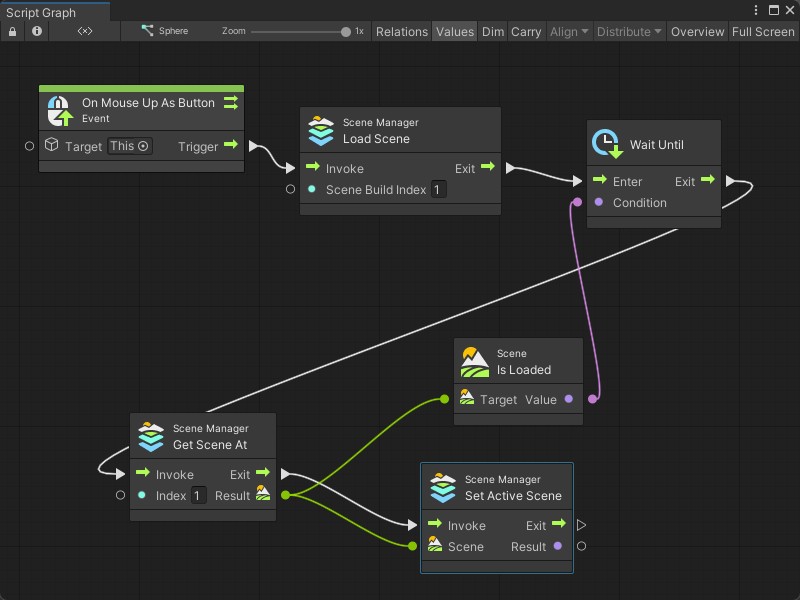Select the Scene Manager icon on Load Scene
Viewport: 800px width, 600px height.
click(x=320, y=129)
